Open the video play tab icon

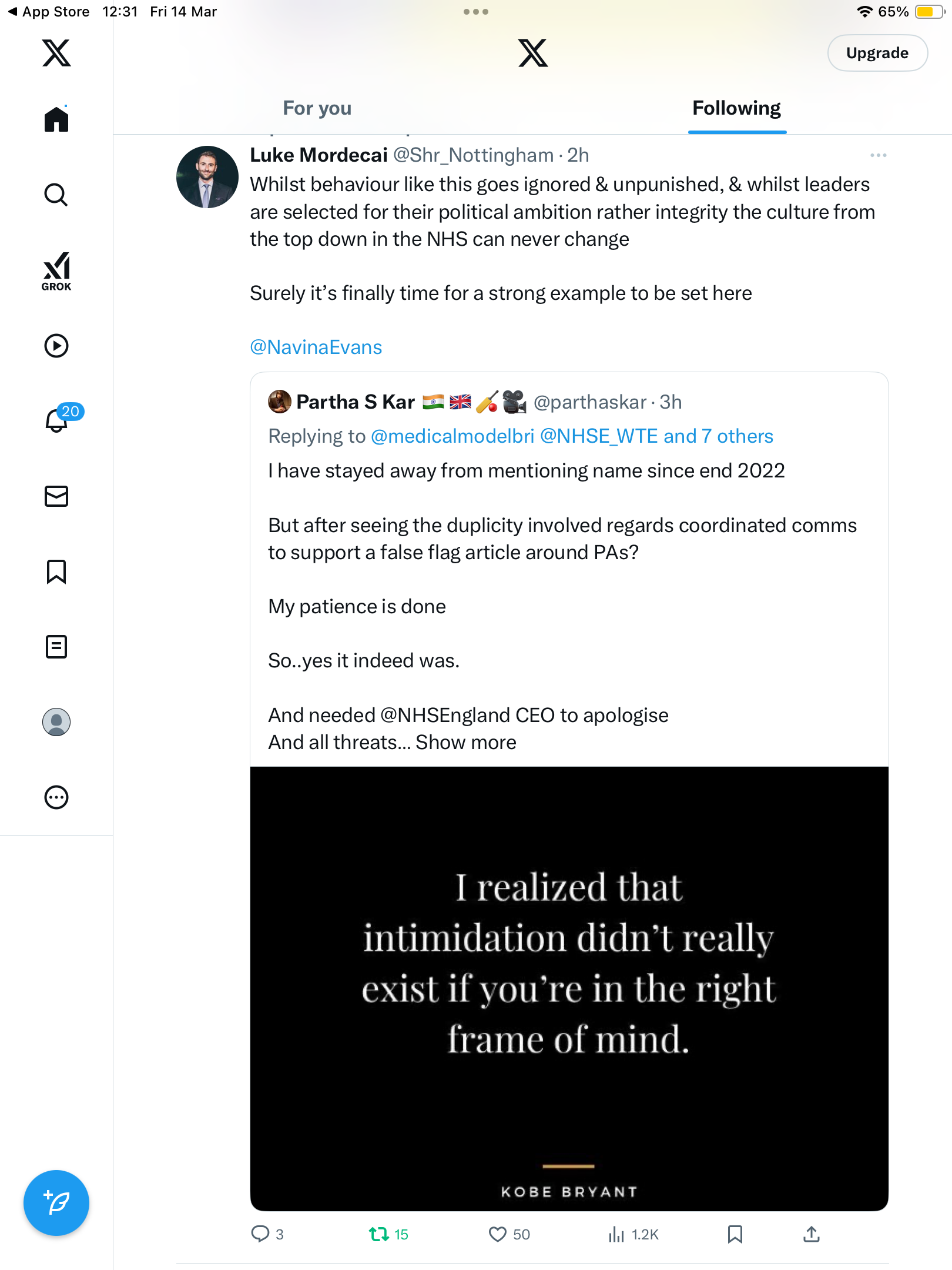(56, 346)
